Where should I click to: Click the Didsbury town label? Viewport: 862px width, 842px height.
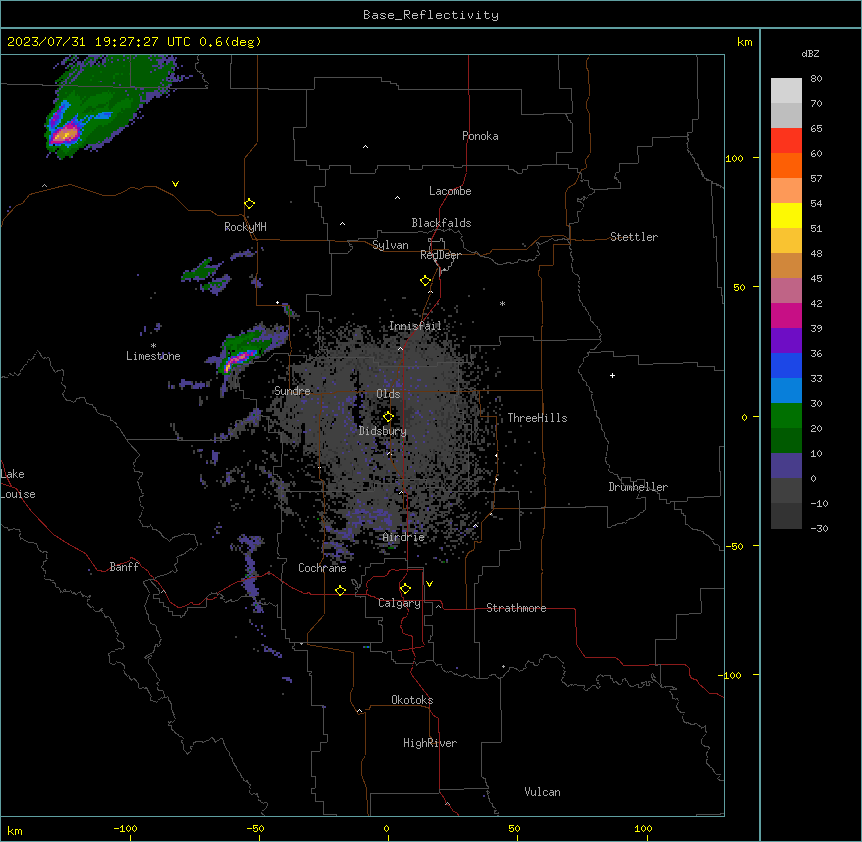[383, 431]
